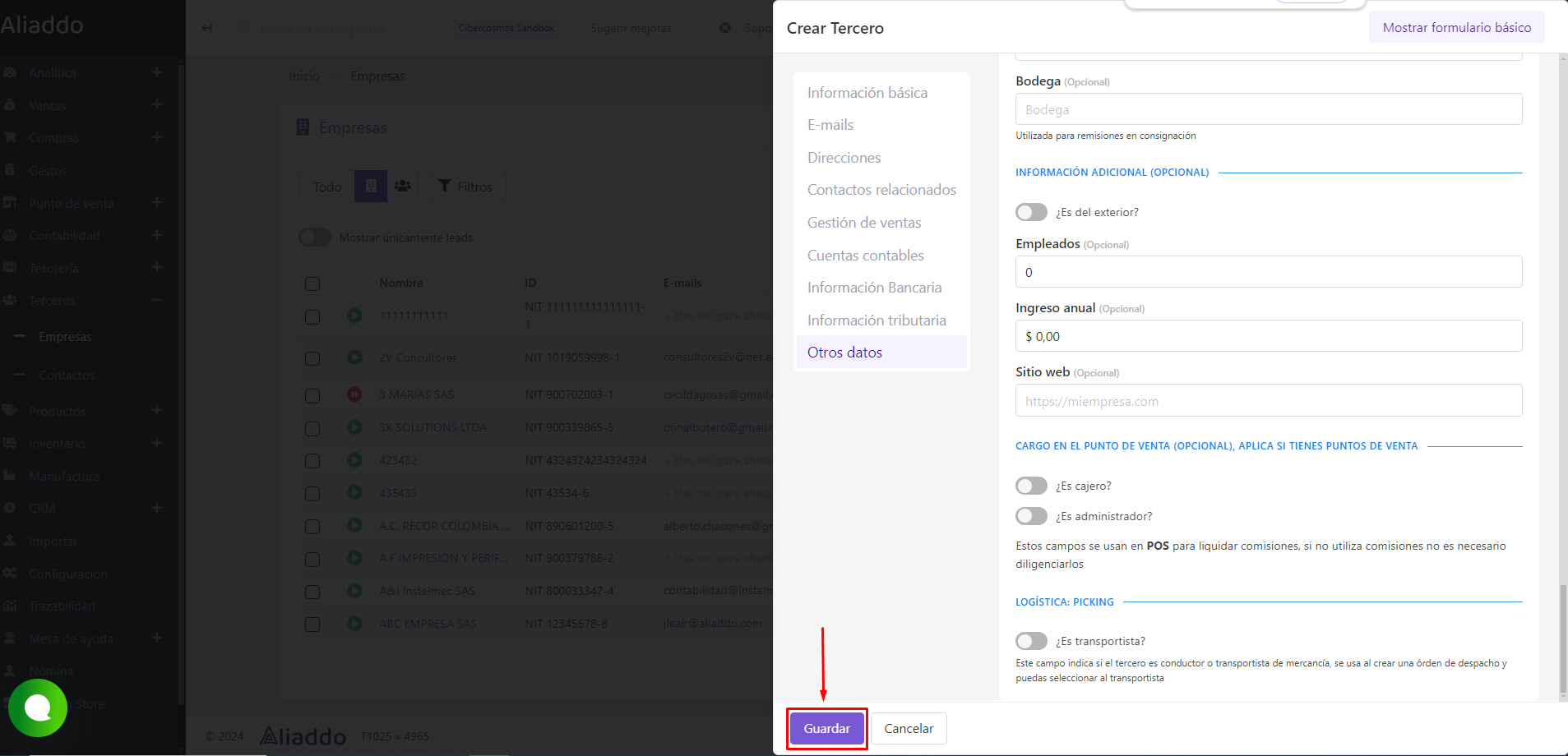
Task: Click Mostrar formulario básico button
Action: (x=1456, y=27)
